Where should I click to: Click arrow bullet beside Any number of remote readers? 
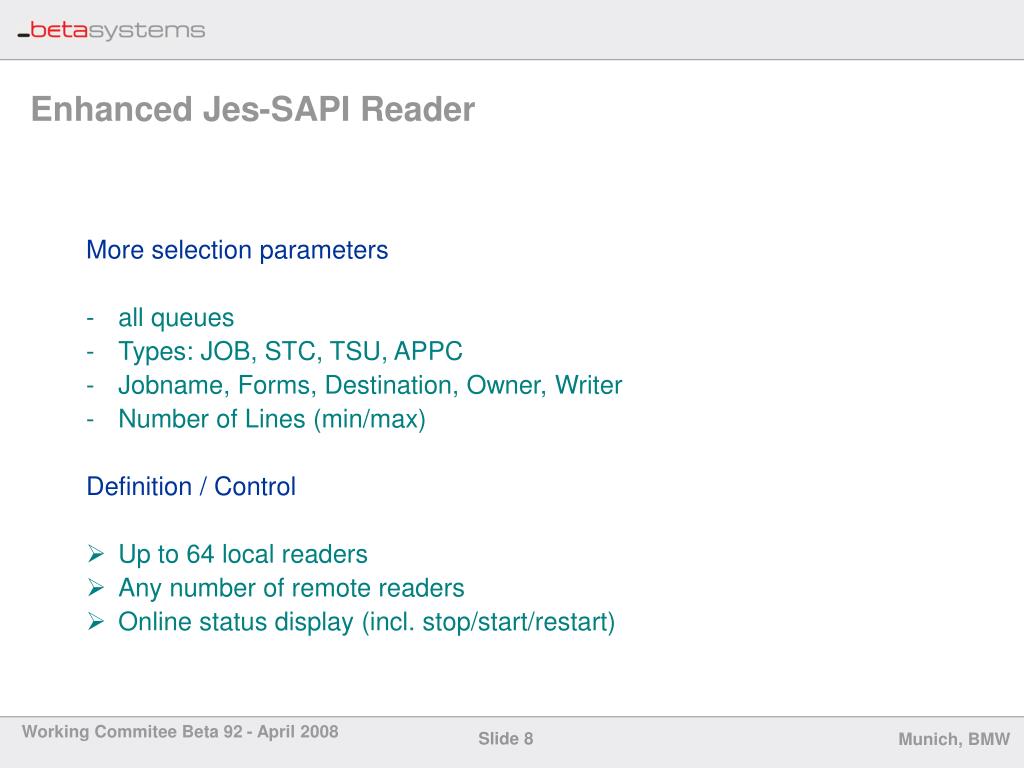[96, 588]
